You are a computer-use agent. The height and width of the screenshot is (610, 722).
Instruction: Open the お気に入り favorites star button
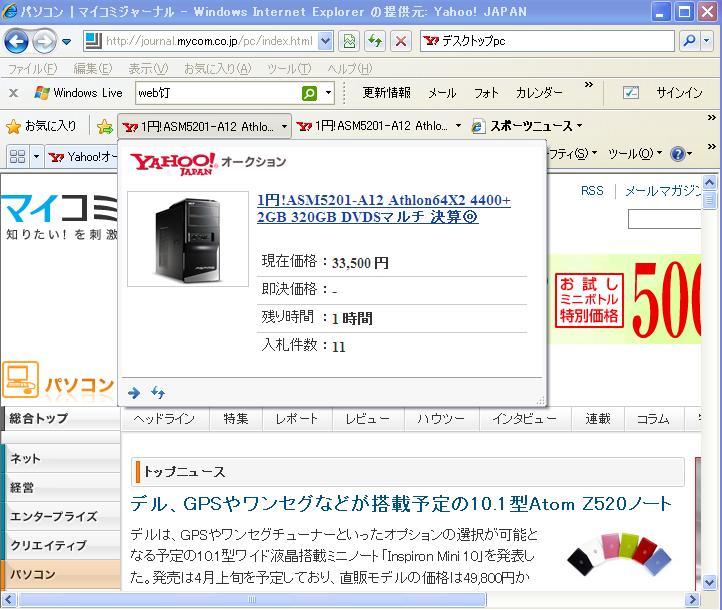[41, 126]
